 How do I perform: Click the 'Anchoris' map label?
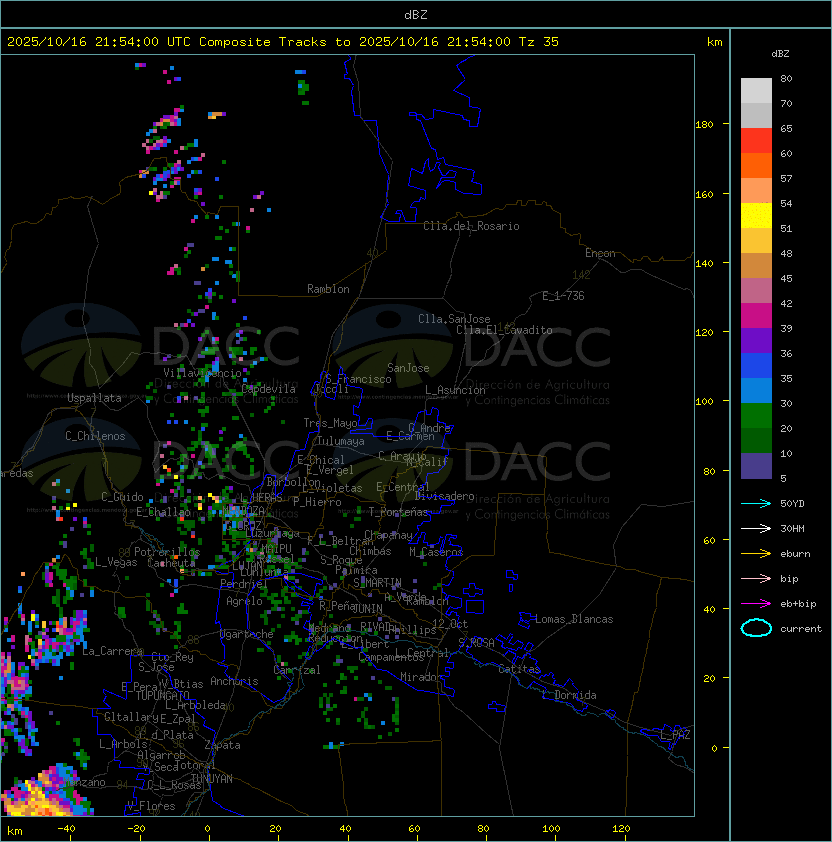pos(234,681)
